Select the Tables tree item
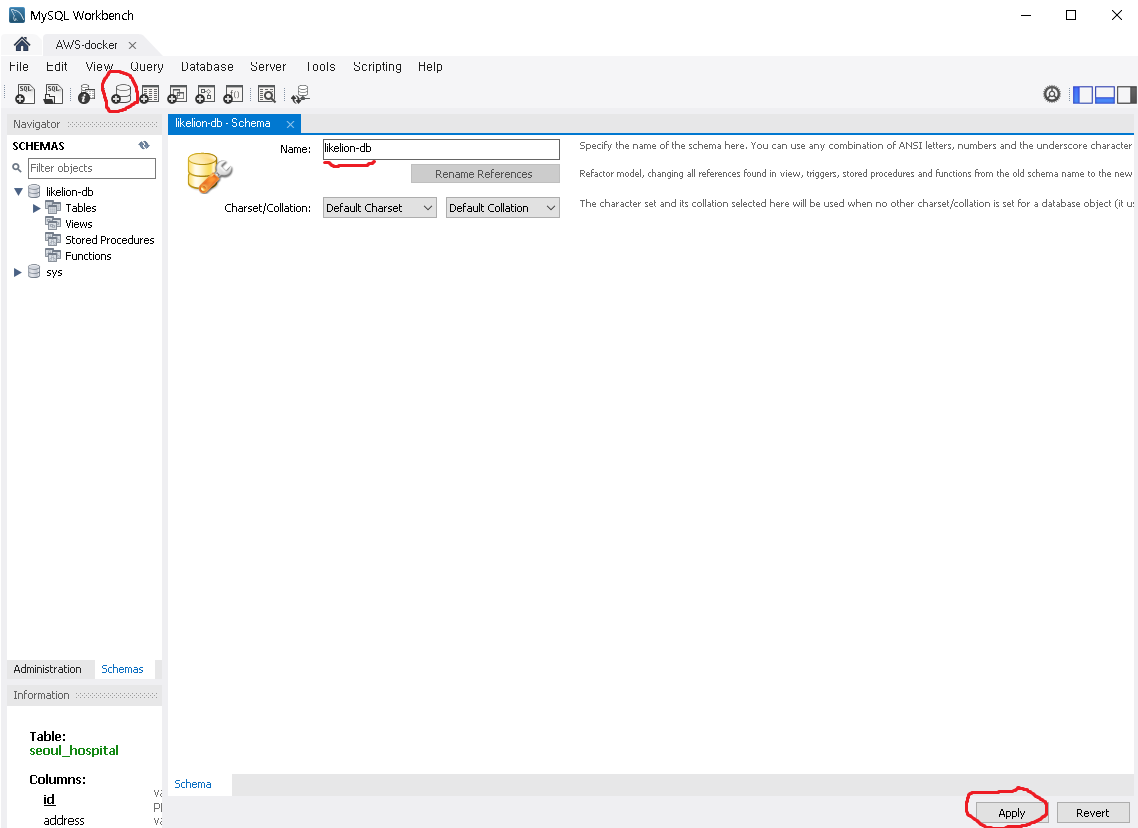This screenshot has height=828, width=1138. point(81,208)
